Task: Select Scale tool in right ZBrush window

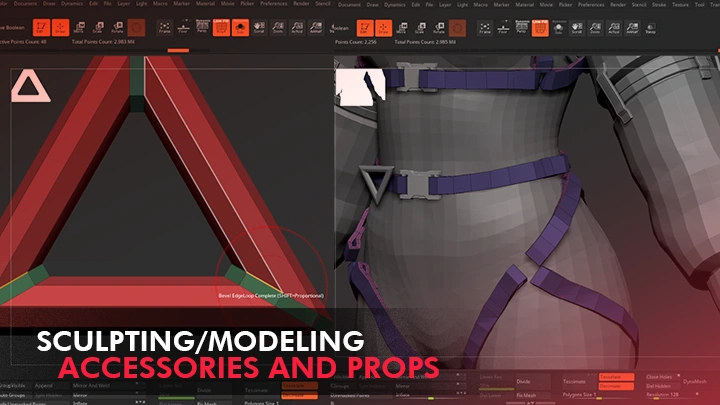Action: 420,28
